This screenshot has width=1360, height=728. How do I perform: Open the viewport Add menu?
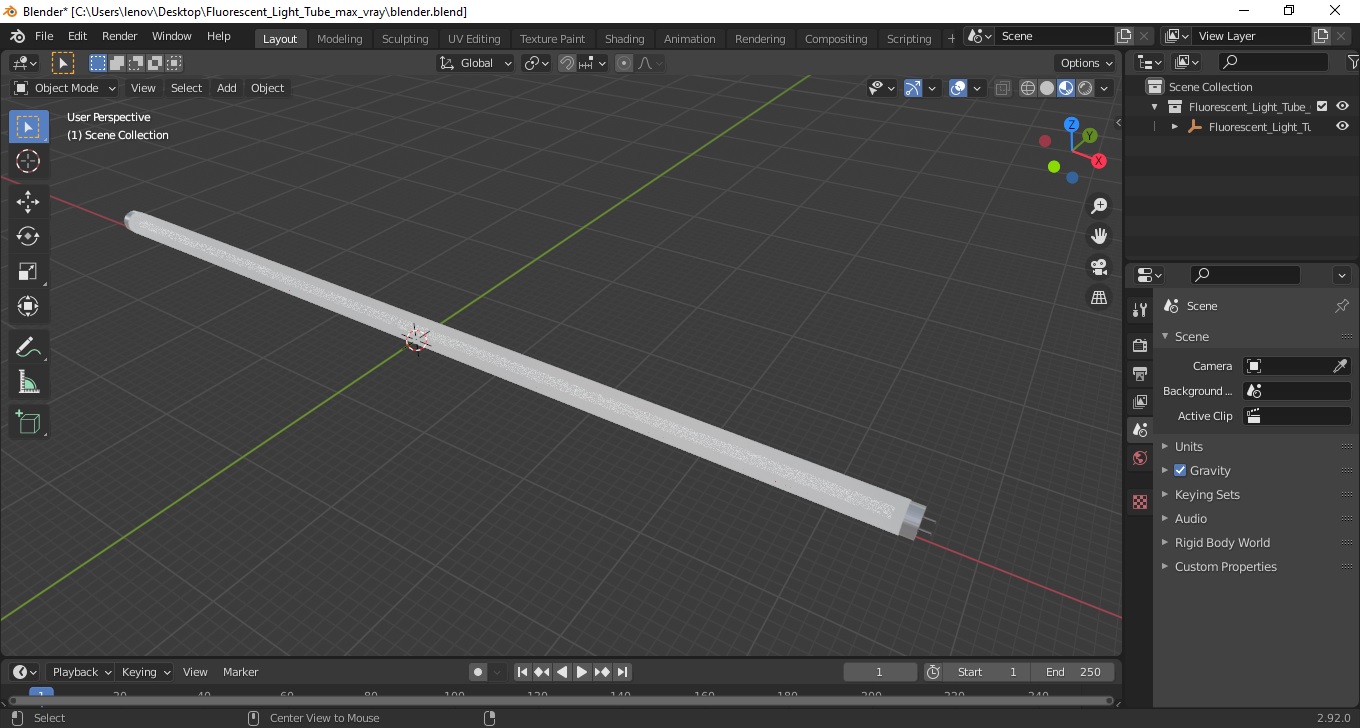click(227, 88)
